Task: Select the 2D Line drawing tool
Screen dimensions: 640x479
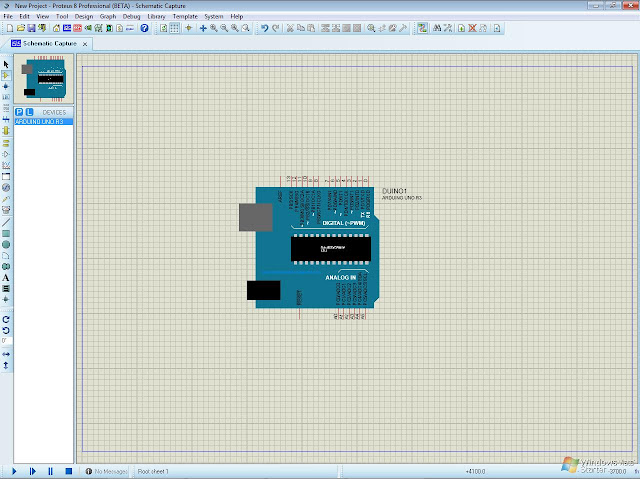Action: coord(6,223)
